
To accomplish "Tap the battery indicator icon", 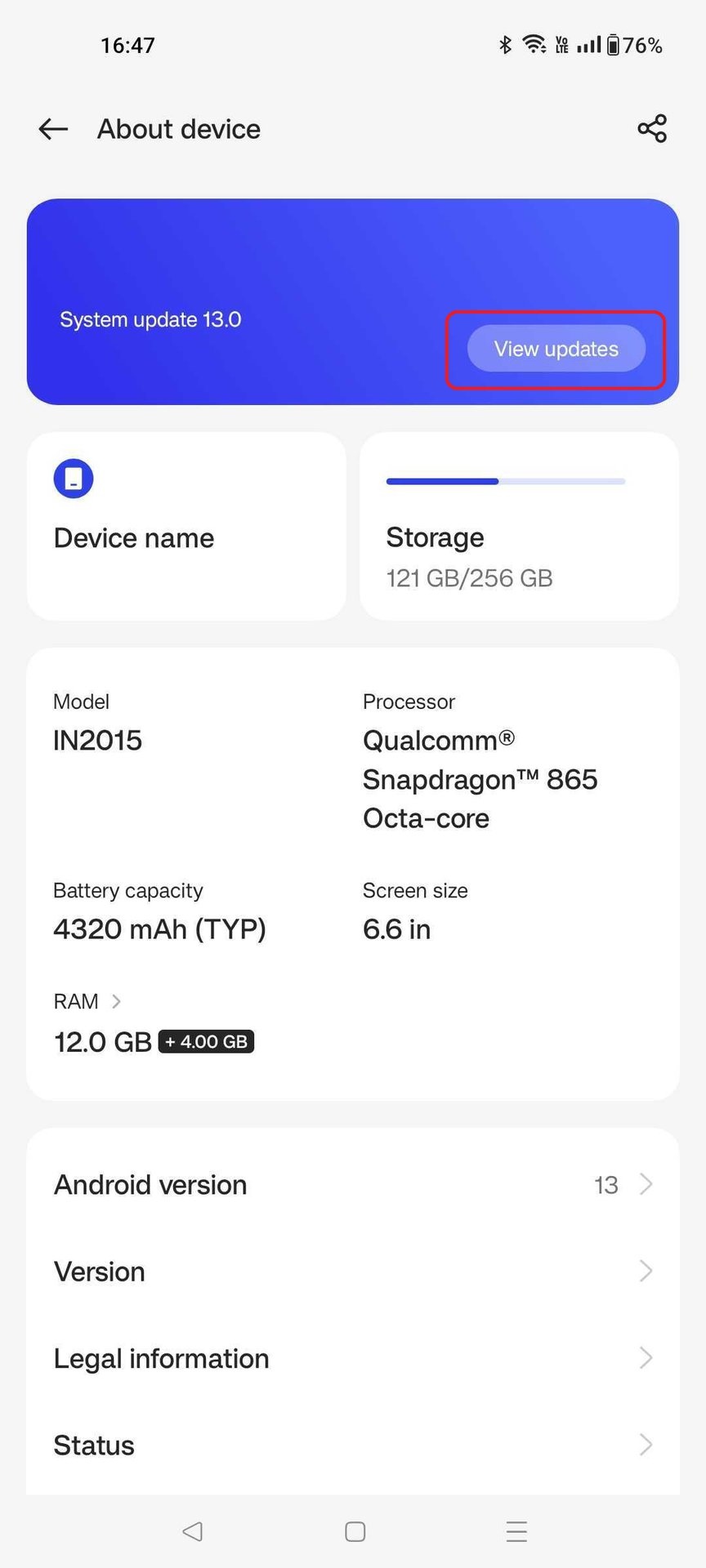I will [x=613, y=45].
